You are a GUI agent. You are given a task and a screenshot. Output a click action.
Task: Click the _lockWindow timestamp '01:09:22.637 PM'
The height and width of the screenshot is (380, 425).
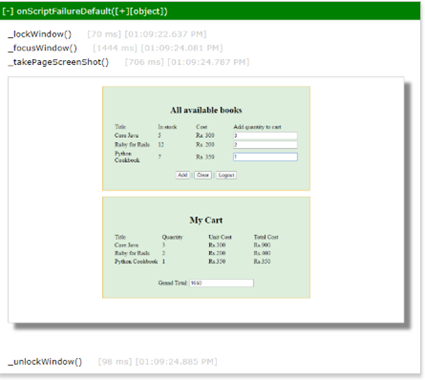pos(165,34)
